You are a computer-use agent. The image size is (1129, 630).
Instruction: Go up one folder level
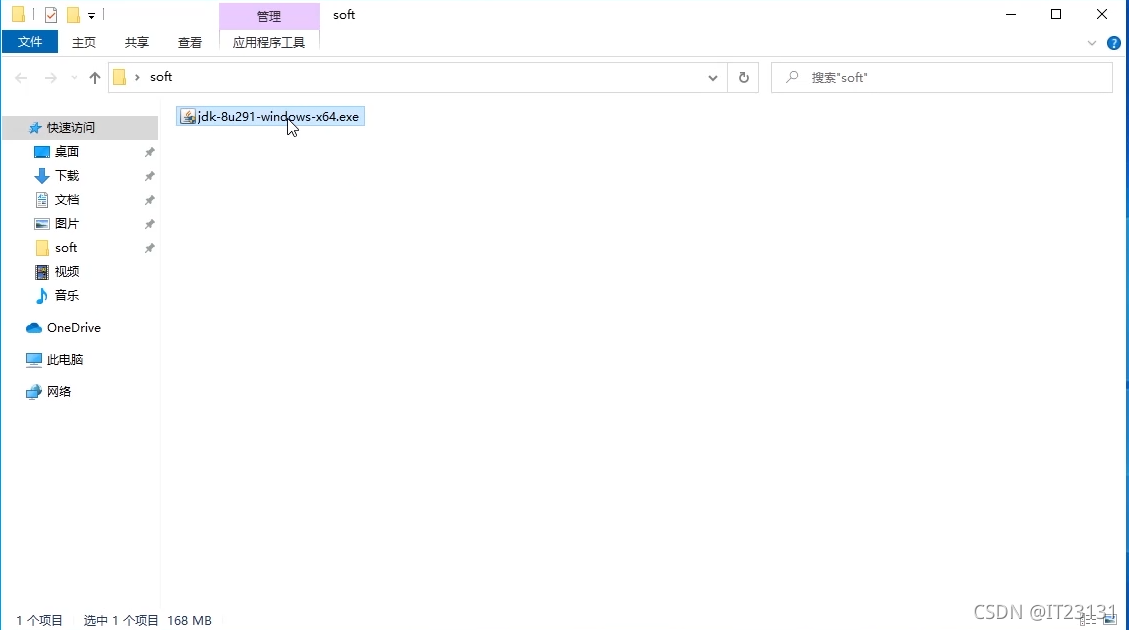(x=94, y=78)
